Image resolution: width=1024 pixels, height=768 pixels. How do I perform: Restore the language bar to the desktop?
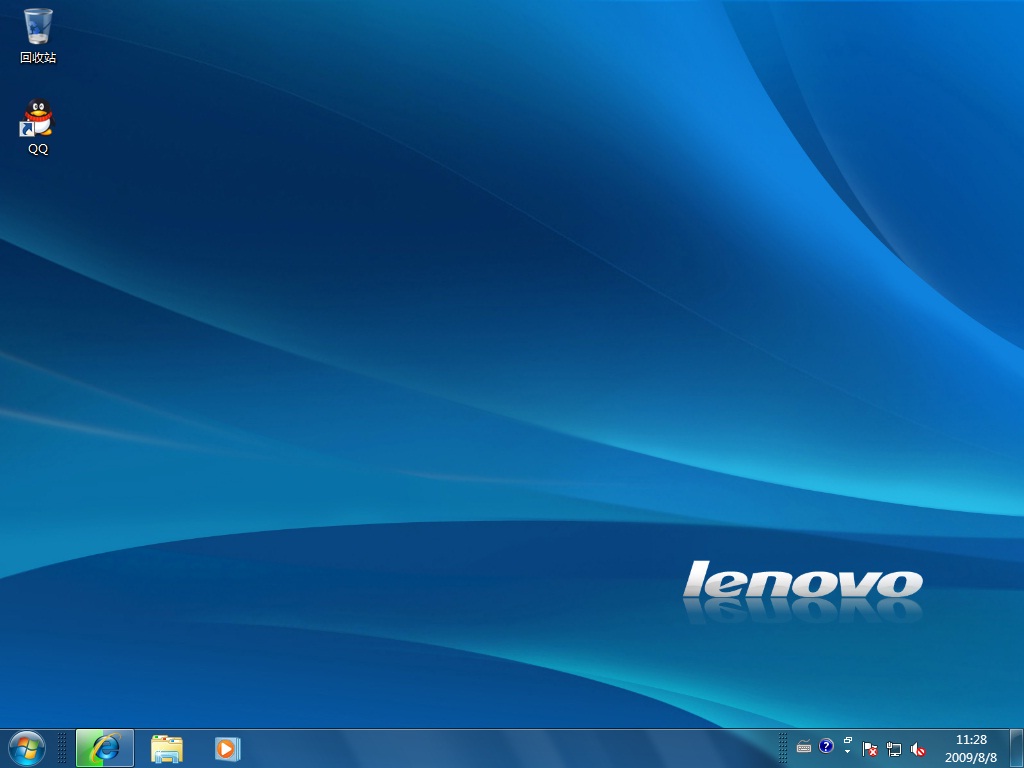click(x=848, y=741)
